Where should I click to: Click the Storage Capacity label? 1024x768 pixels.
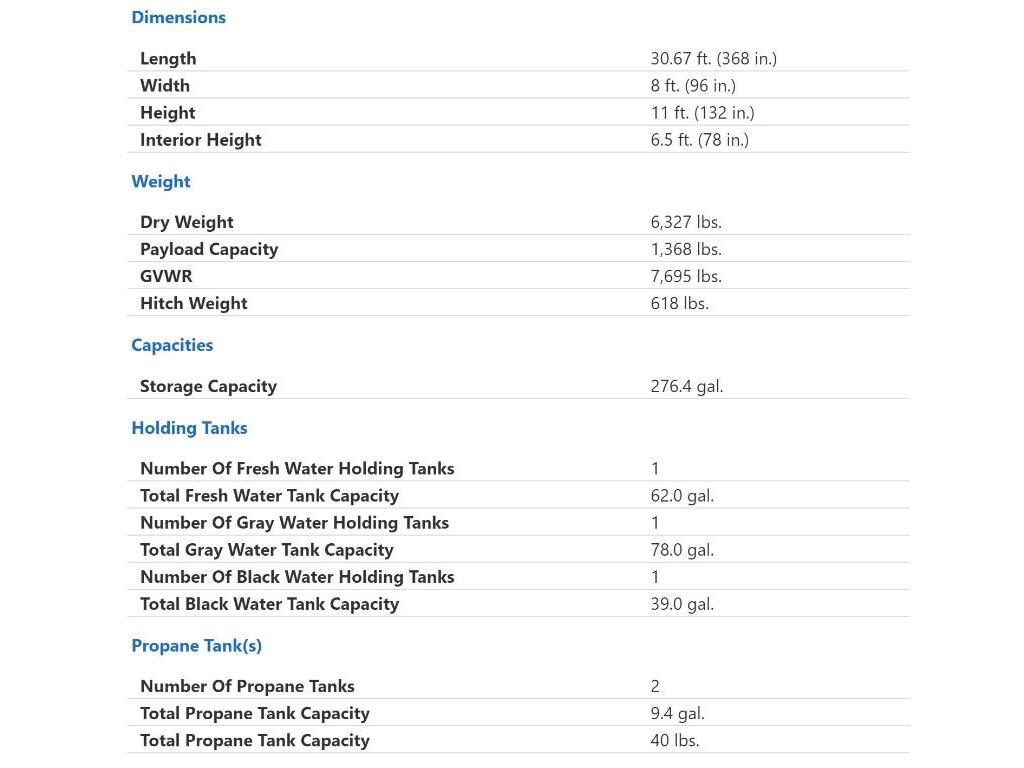(x=208, y=386)
